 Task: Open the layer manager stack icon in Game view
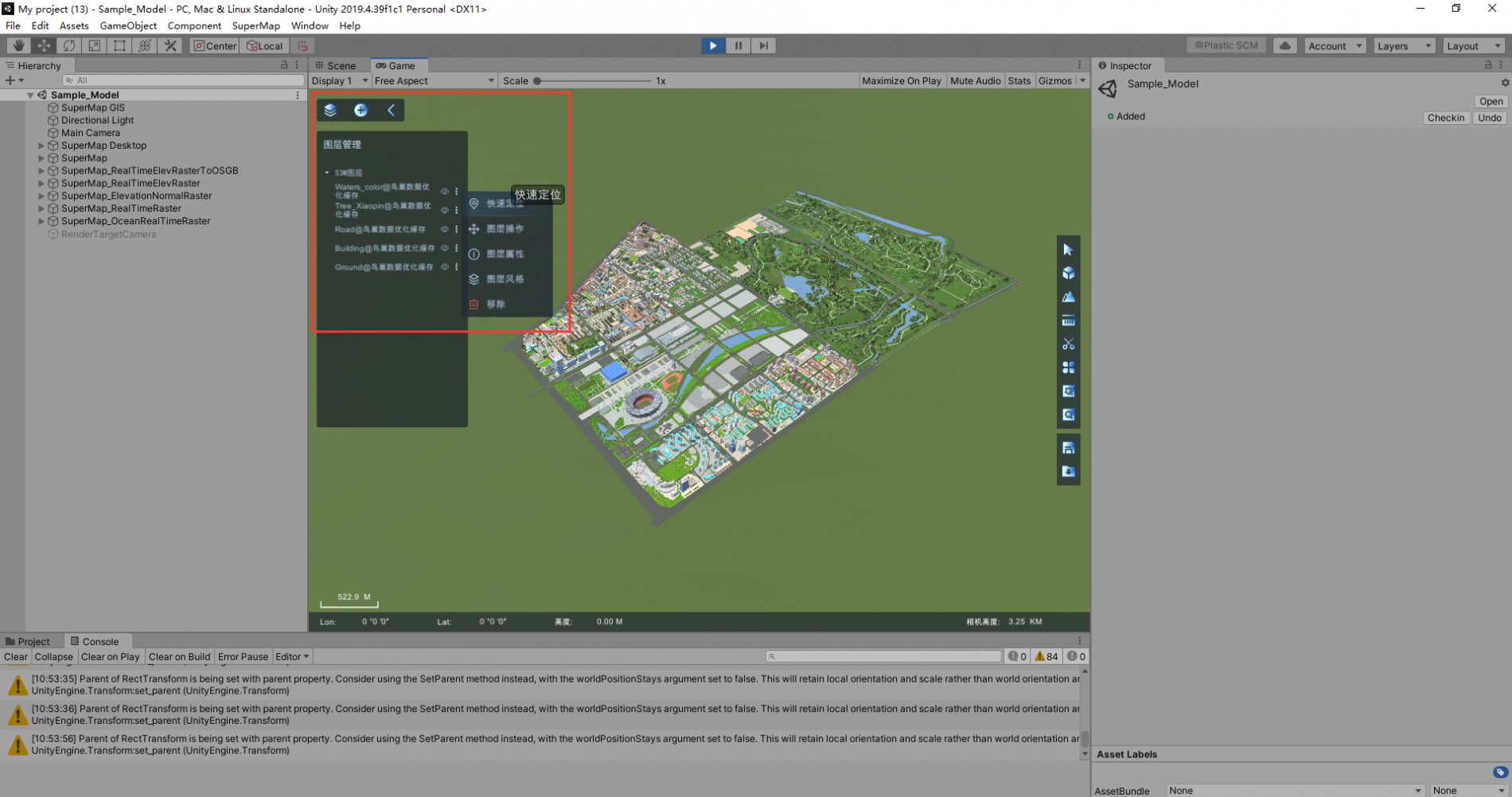coord(330,110)
